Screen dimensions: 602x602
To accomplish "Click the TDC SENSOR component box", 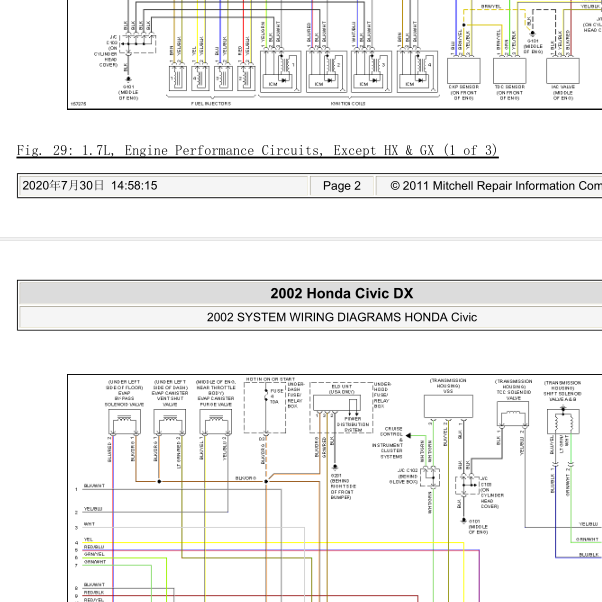I will point(509,71).
